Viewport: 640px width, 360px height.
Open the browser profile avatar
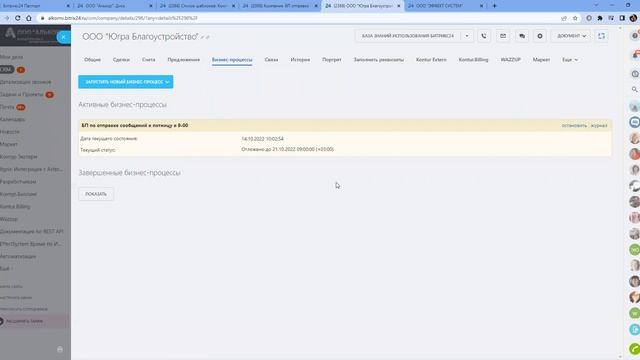click(x=633, y=18)
